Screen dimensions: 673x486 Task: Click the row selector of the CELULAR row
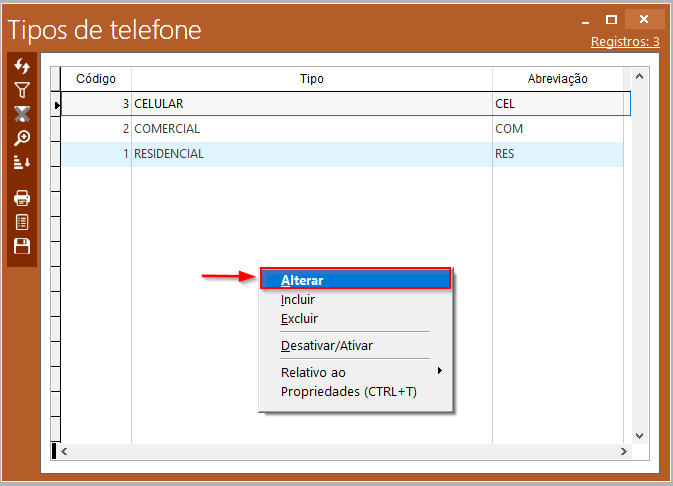coord(56,104)
